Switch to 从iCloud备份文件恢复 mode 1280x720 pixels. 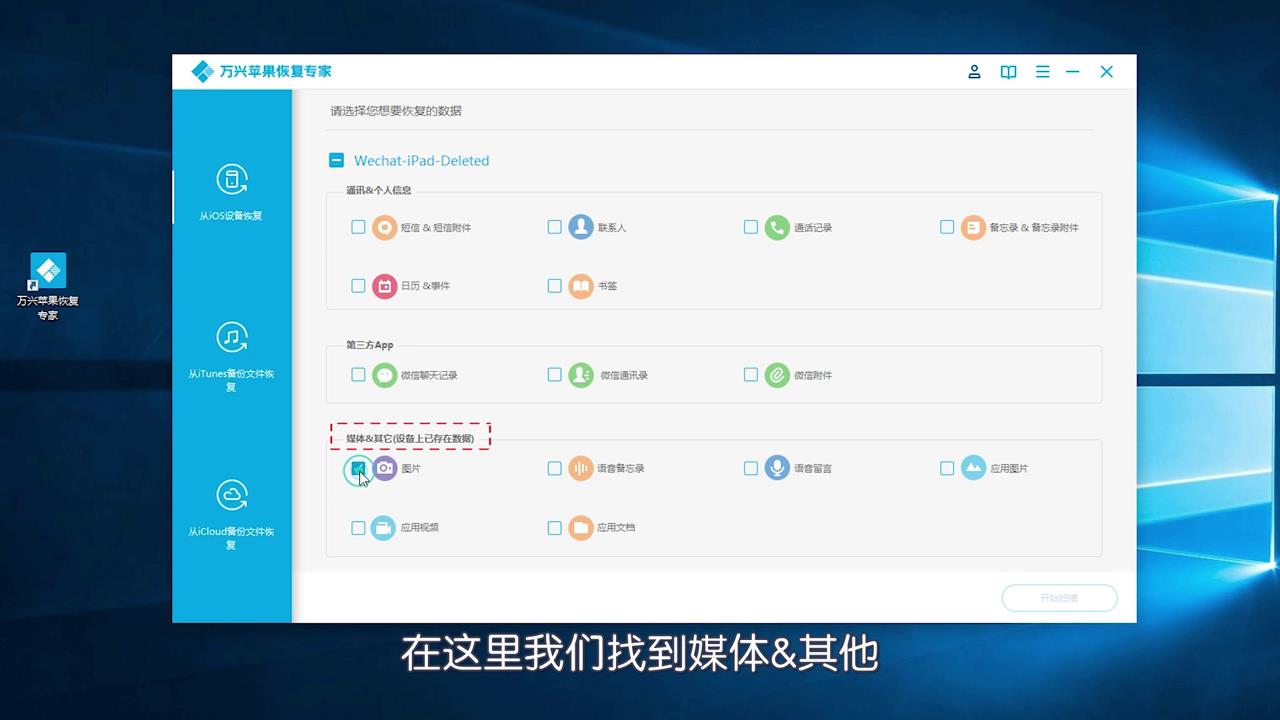click(232, 512)
